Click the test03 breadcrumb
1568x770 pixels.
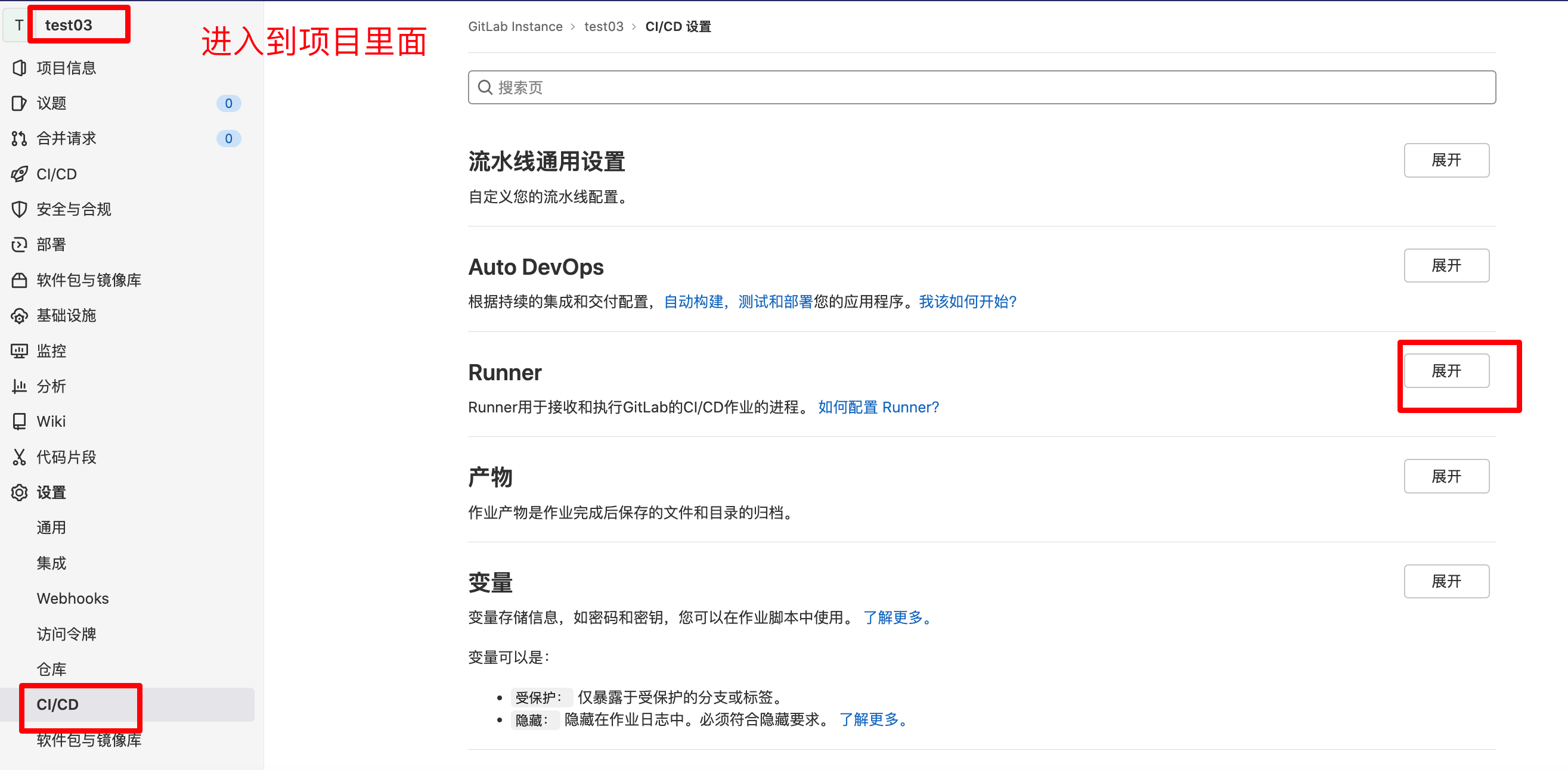pos(604,27)
